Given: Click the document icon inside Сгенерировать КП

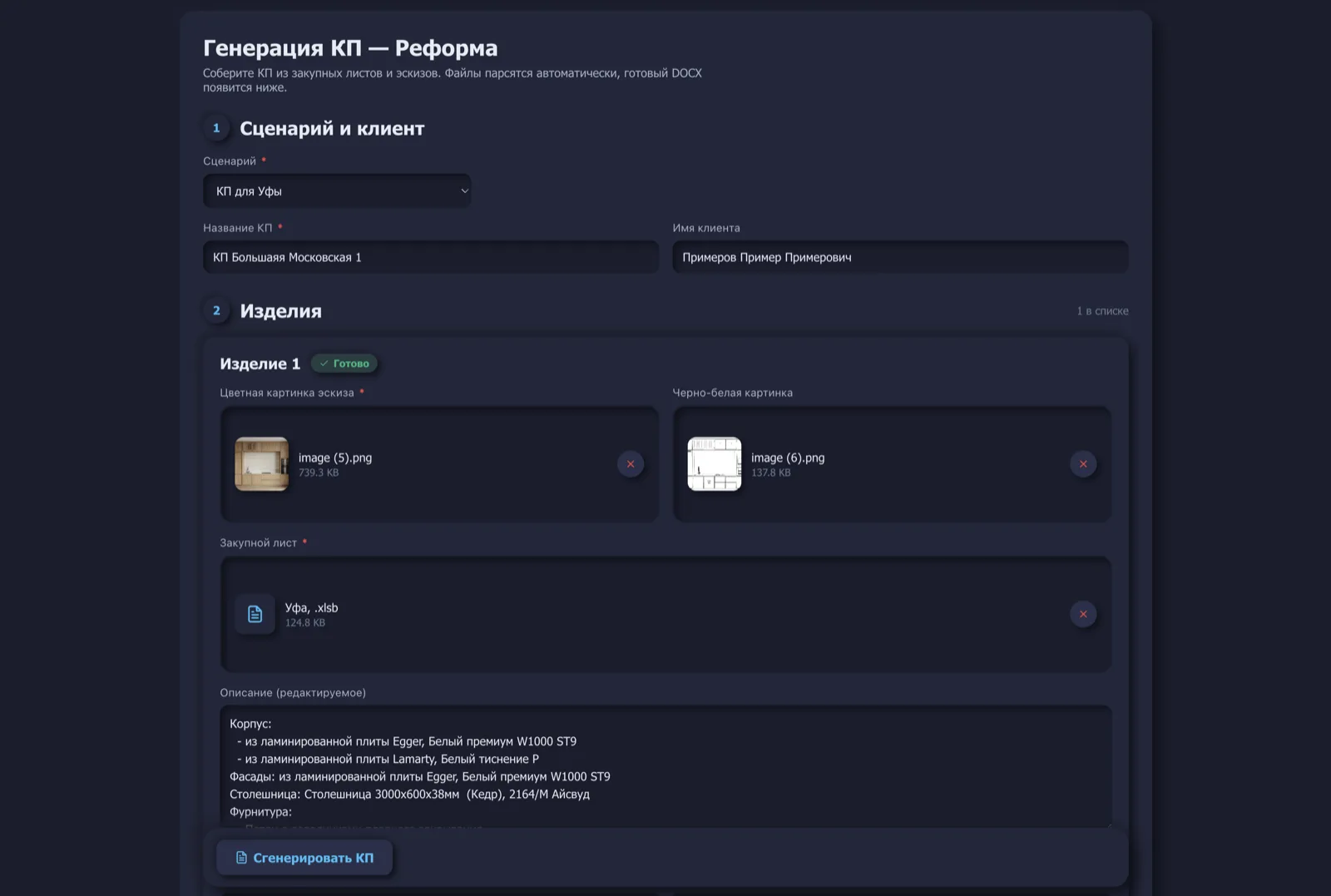Looking at the screenshot, I should 241,858.
